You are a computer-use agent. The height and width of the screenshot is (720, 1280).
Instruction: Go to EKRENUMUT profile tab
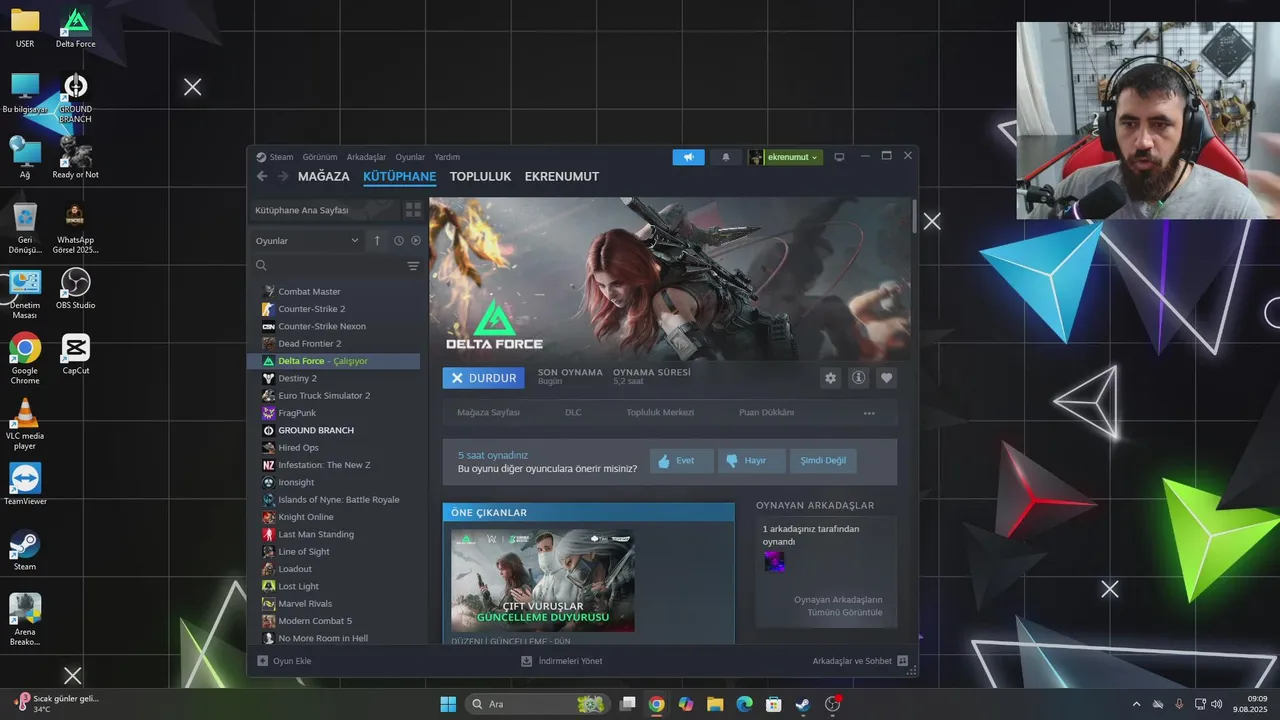(562, 176)
